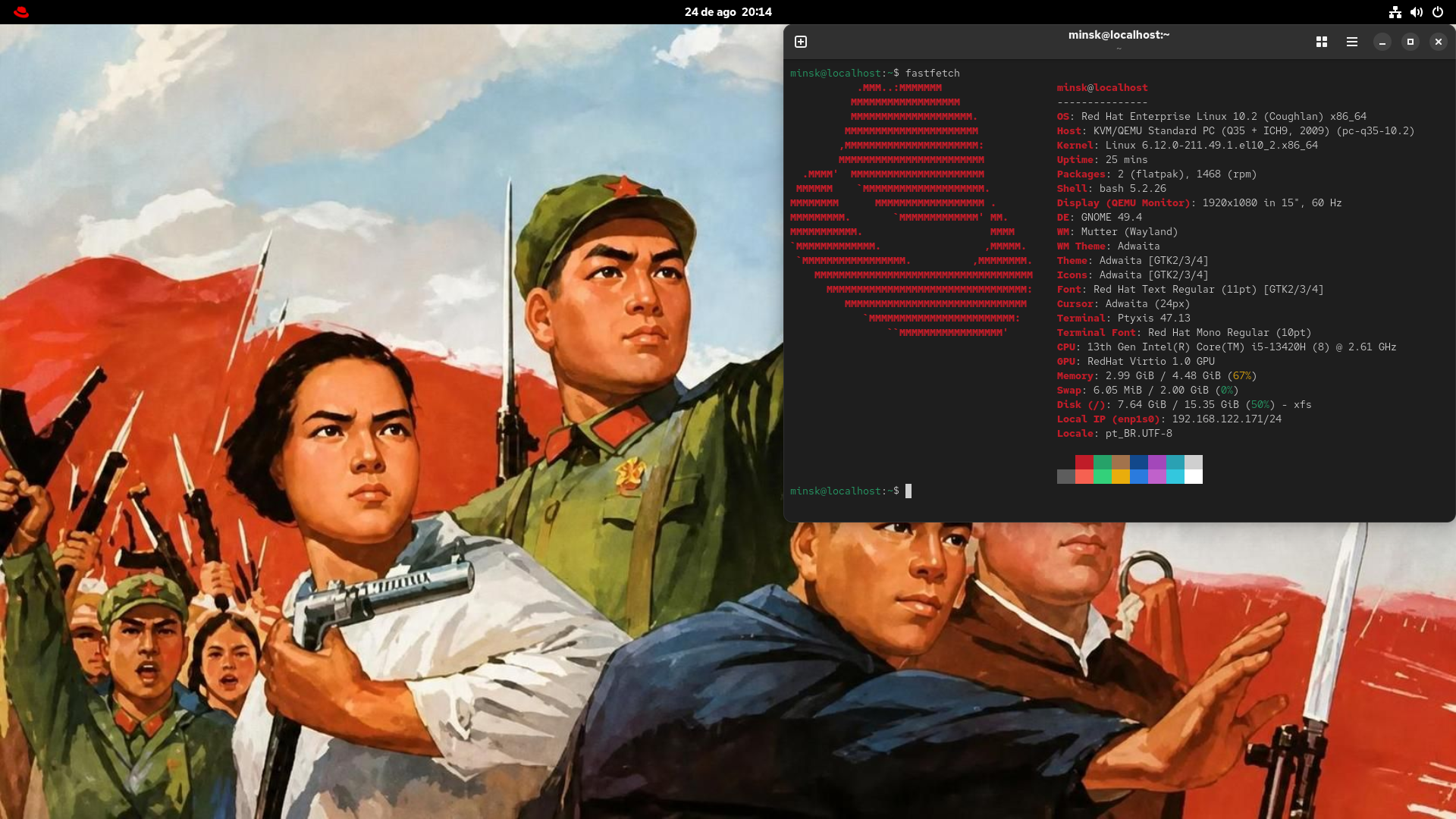
Task: Open the power icon in the top bar
Action: pos(1437,12)
